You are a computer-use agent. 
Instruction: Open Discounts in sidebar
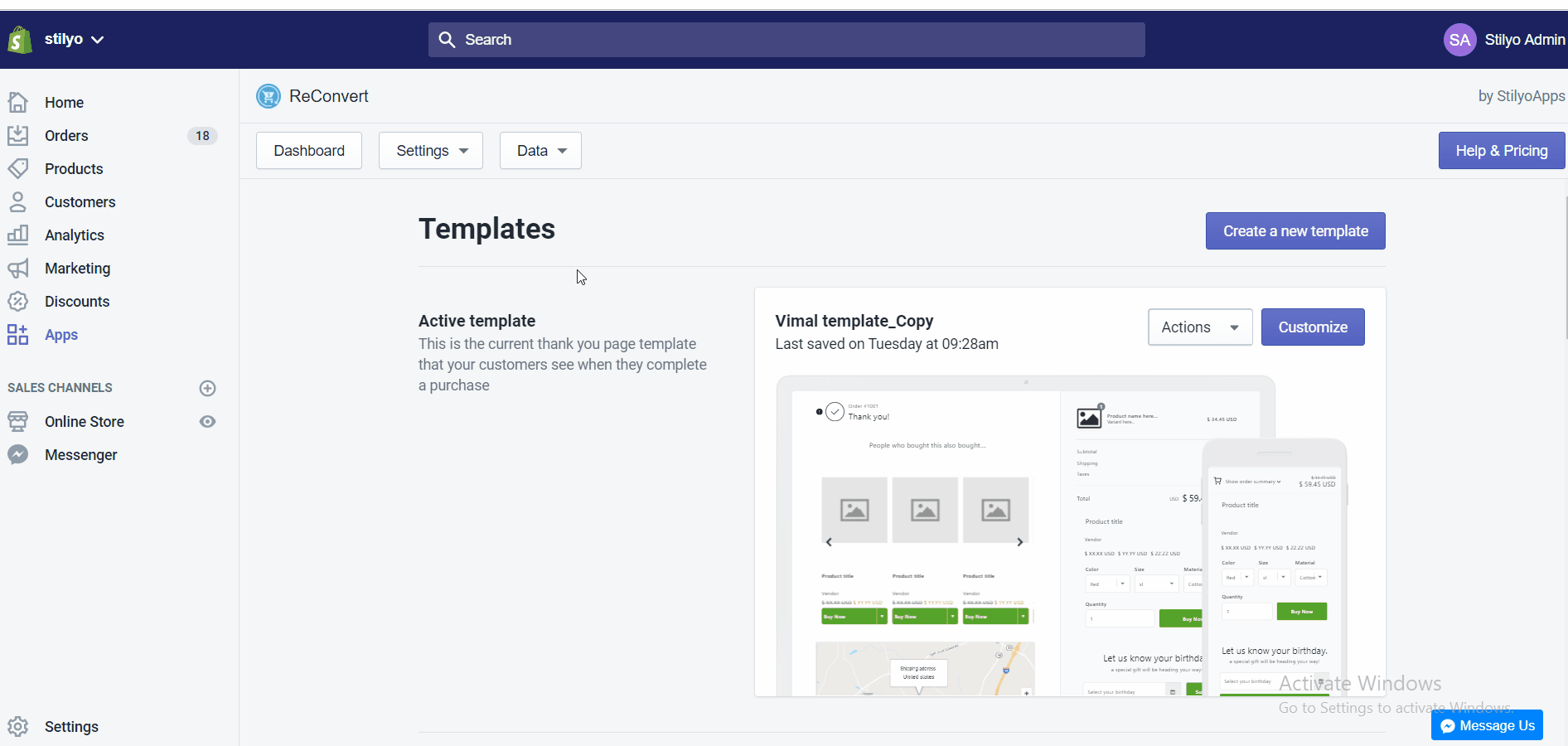77,302
